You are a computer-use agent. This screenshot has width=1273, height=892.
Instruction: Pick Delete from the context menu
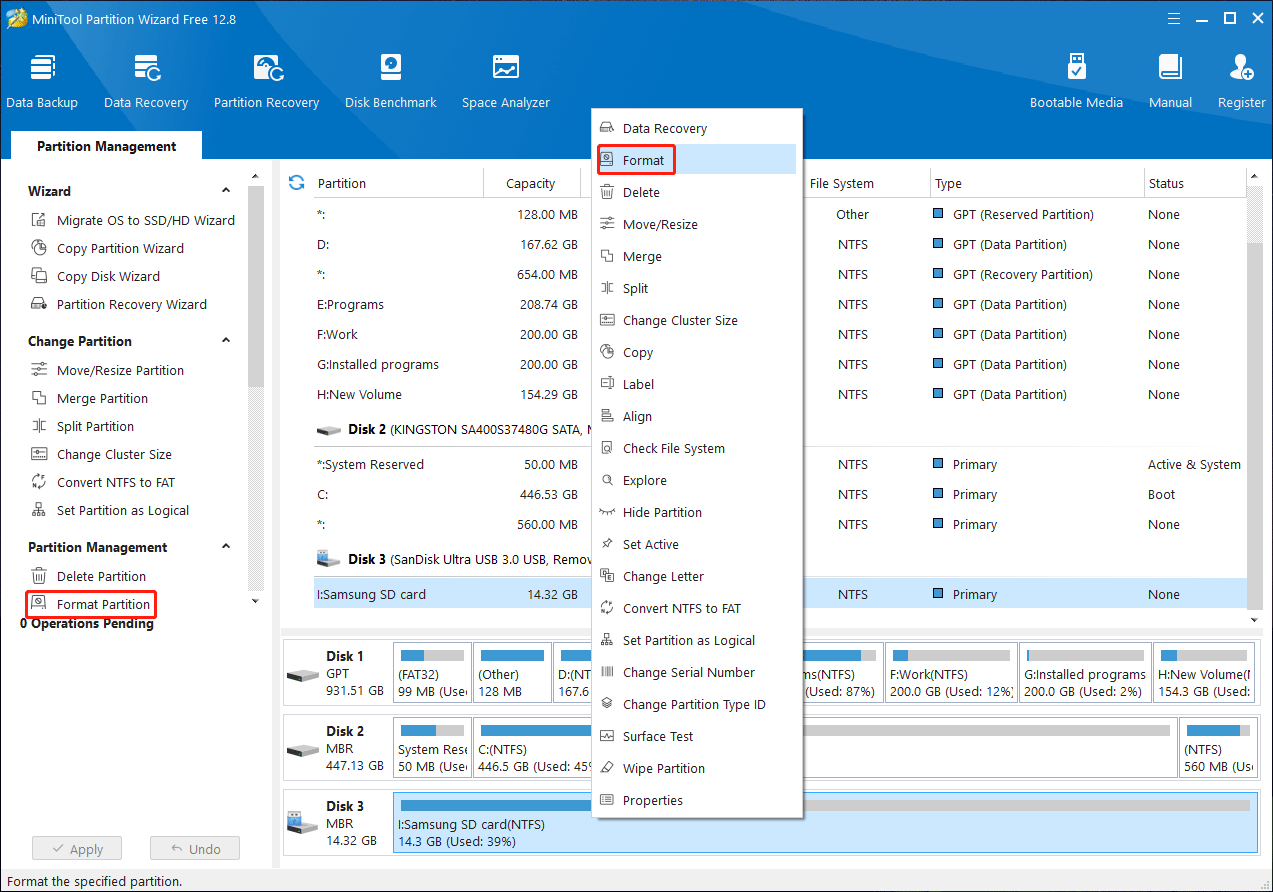tap(697, 192)
